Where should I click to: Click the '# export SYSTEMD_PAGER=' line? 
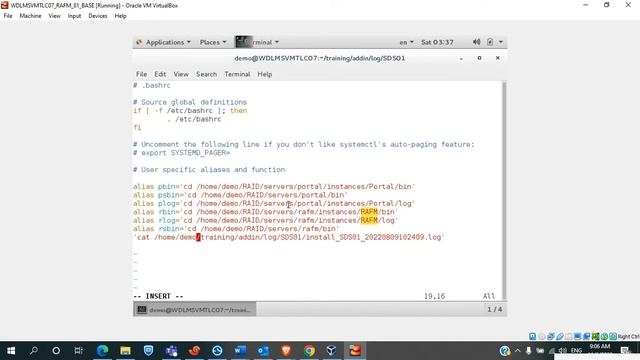pos(182,153)
